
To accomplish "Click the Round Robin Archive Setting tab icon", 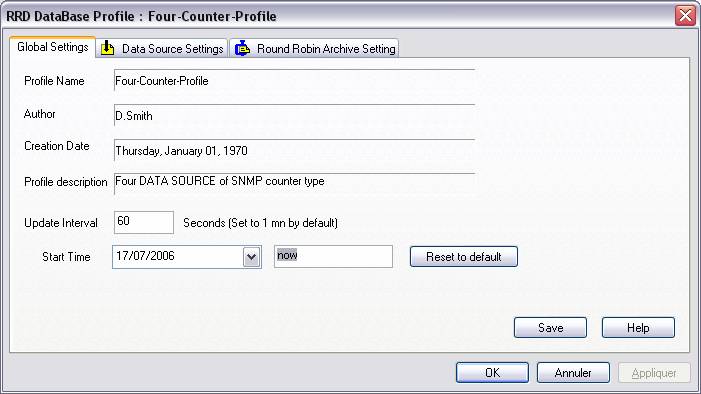I will (242, 48).
